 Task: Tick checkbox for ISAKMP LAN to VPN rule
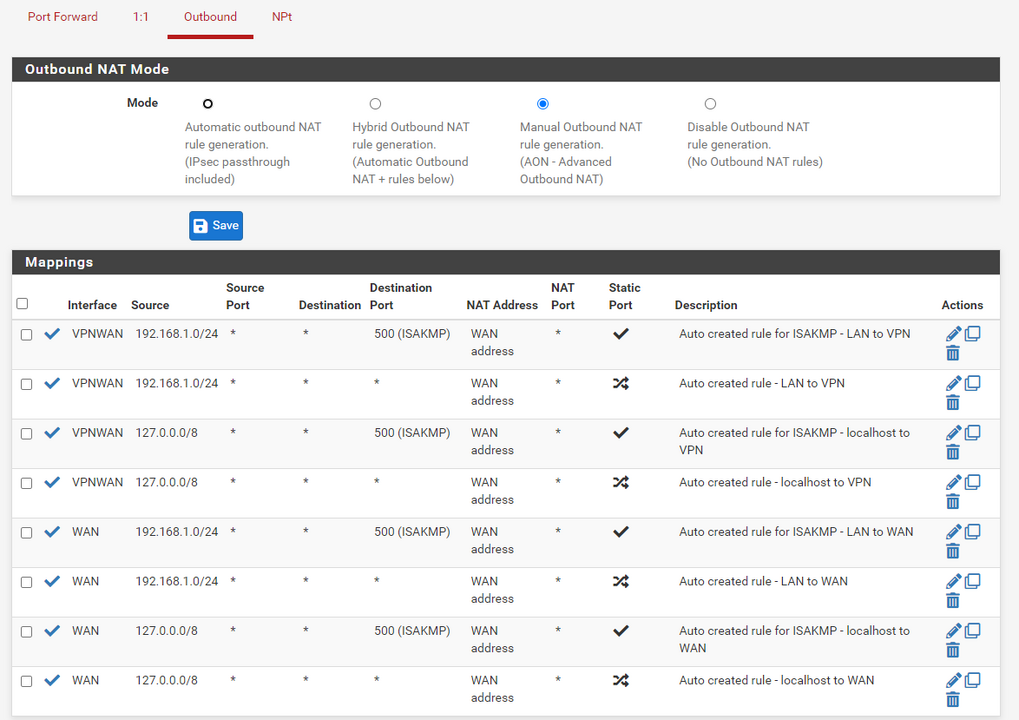coord(27,335)
